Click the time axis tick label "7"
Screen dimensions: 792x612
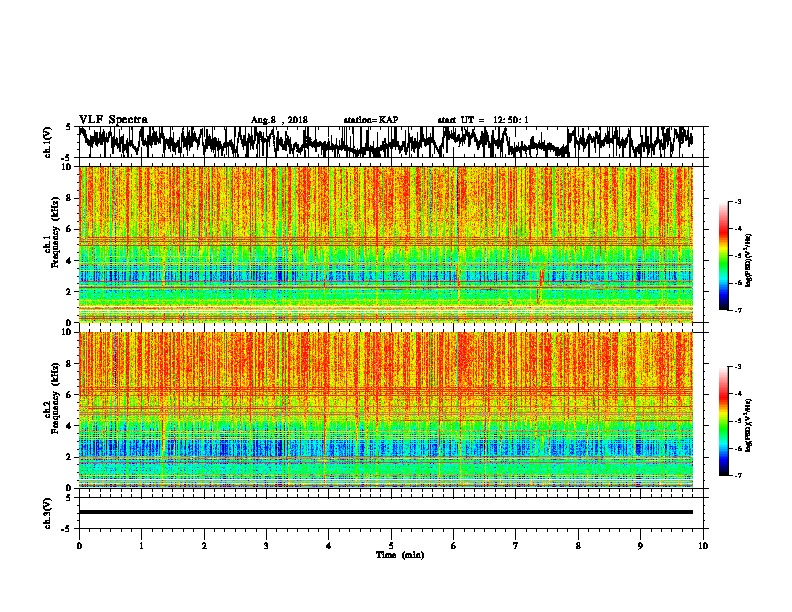516,546
